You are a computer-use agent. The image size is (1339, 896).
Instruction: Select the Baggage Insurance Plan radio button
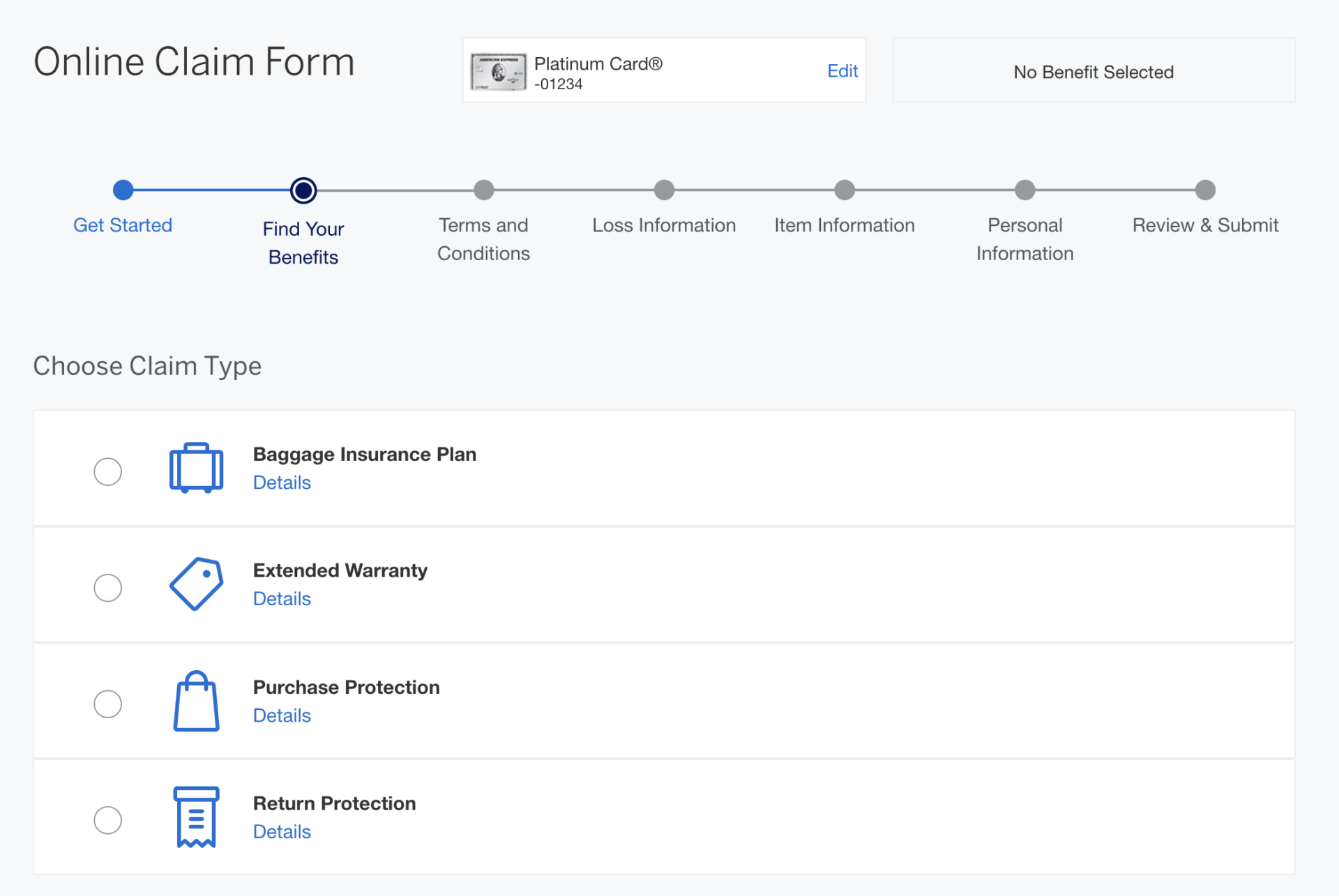pos(108,471)
